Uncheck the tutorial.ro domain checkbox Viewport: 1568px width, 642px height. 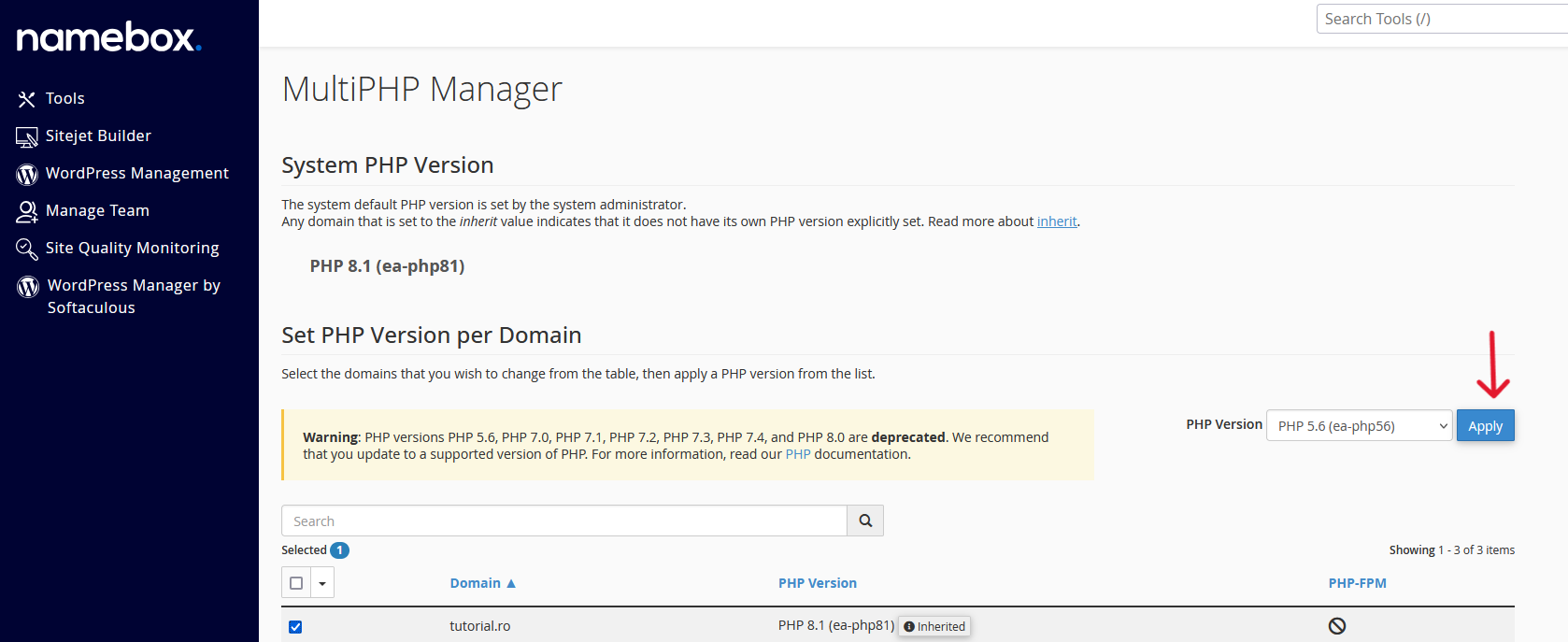(x=295, y=626)
